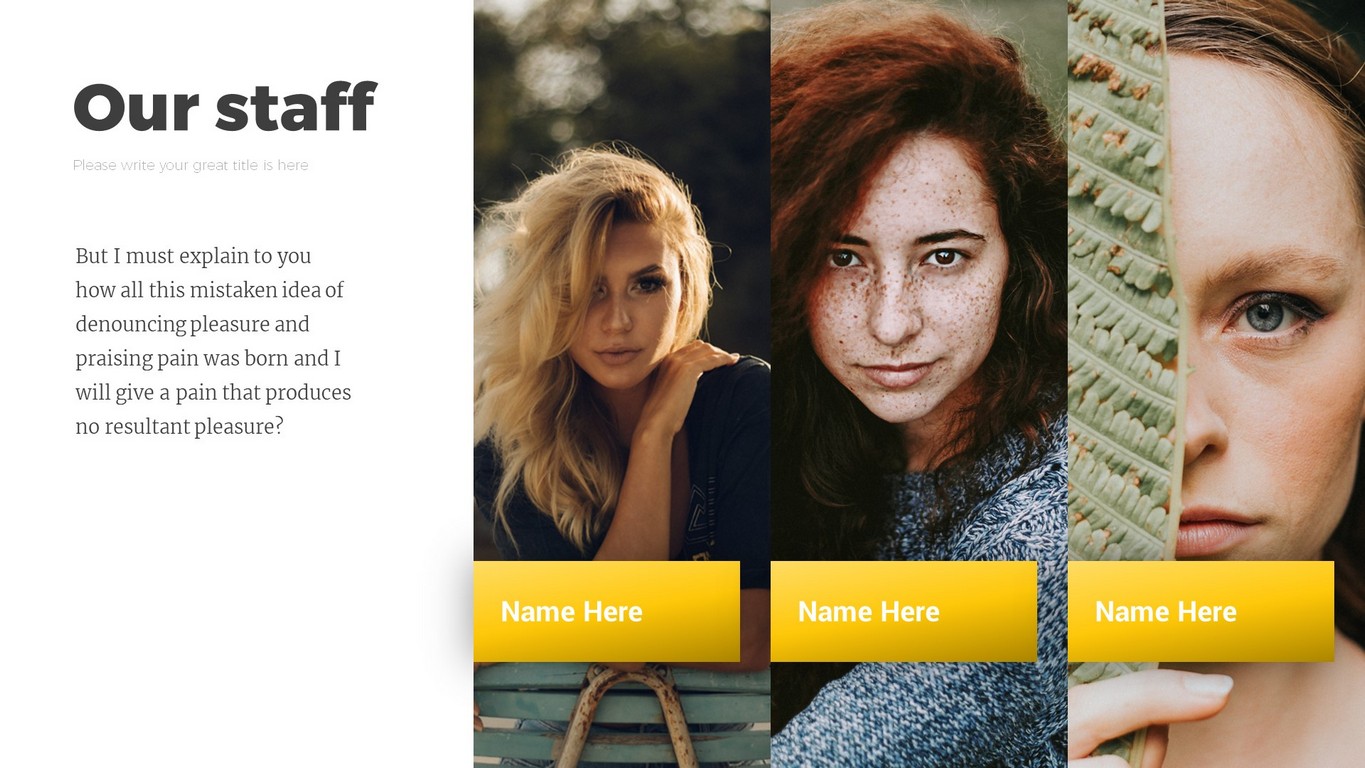The height and width of the screenshot is (768, 1365).
Task: Click the blurred trees above the blonde woman
Action: (620, 70)
